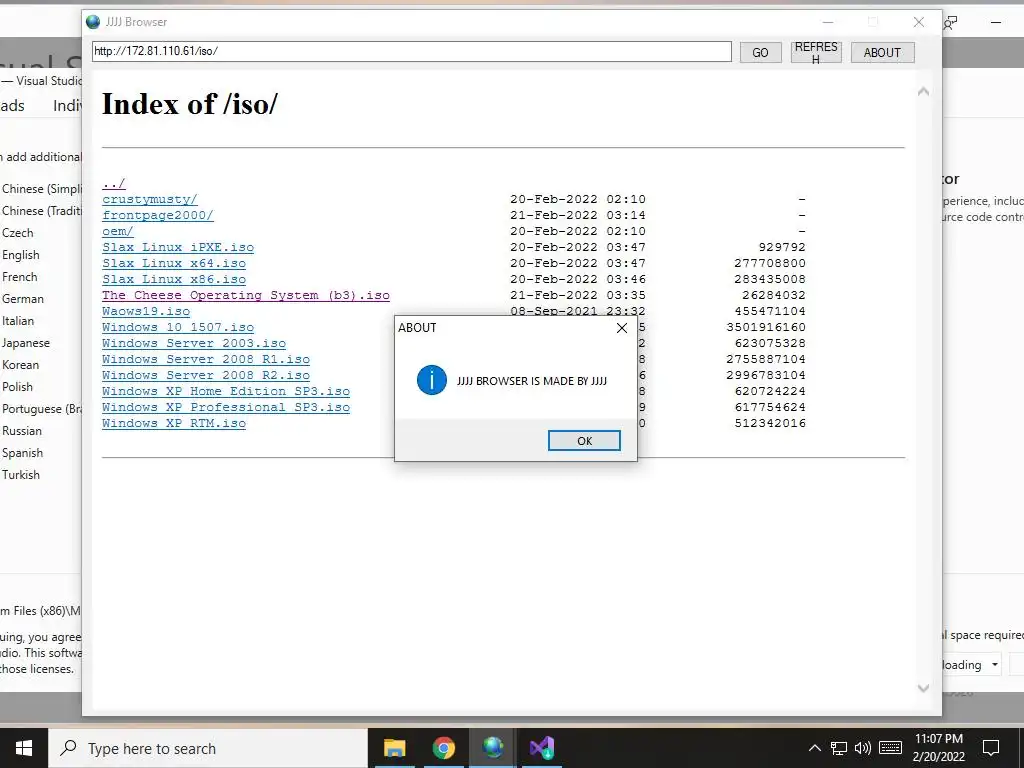Select German in Visual Studio language list

(23, 299)
